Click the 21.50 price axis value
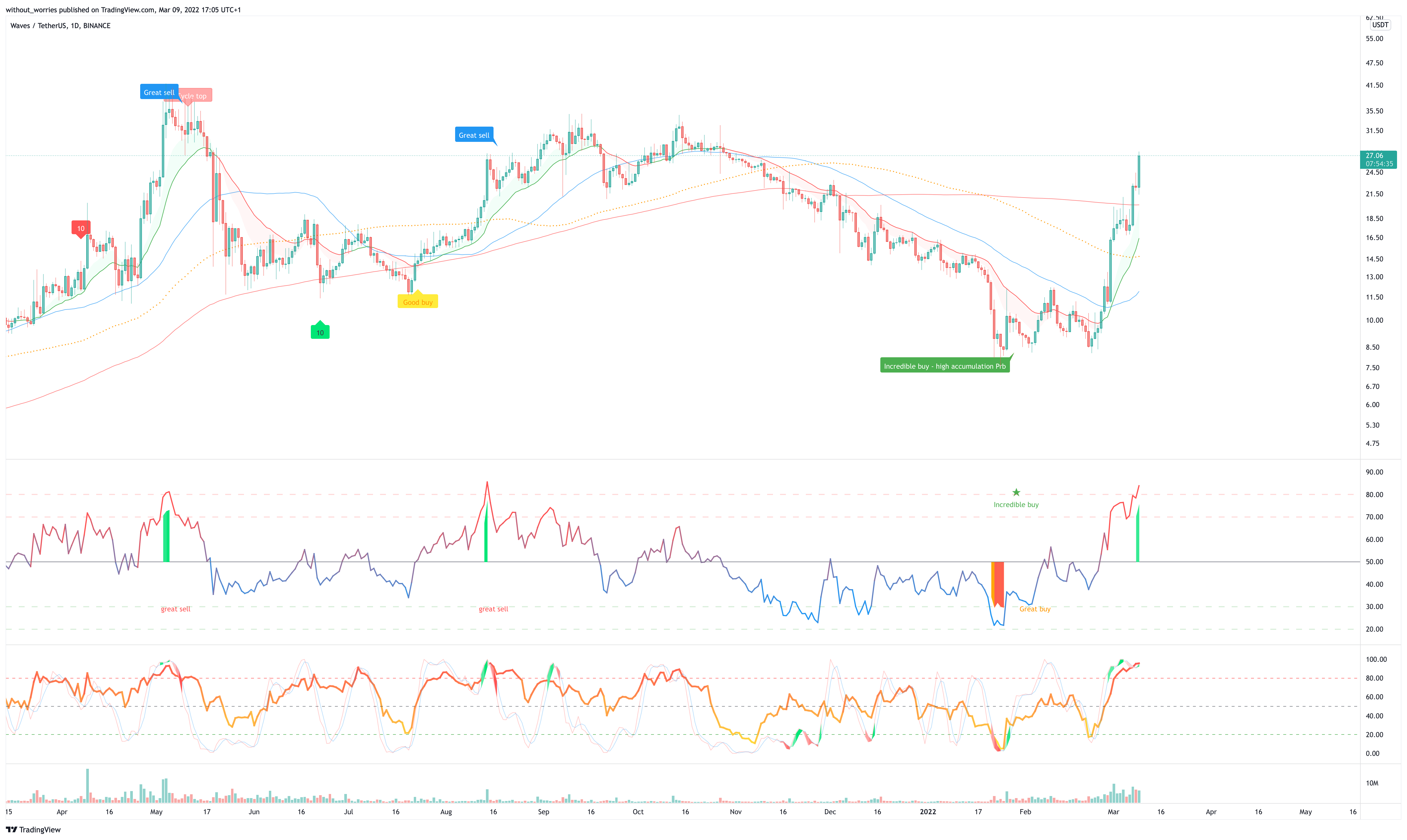This screenshot has height=840, width=1407. click(x=1374, y=194)
